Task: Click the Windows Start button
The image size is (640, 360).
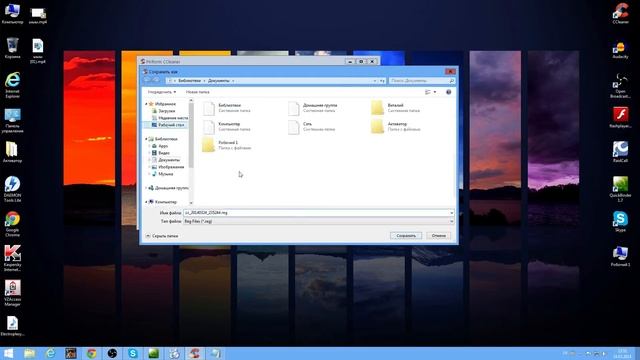Action: tap(9, 353)
